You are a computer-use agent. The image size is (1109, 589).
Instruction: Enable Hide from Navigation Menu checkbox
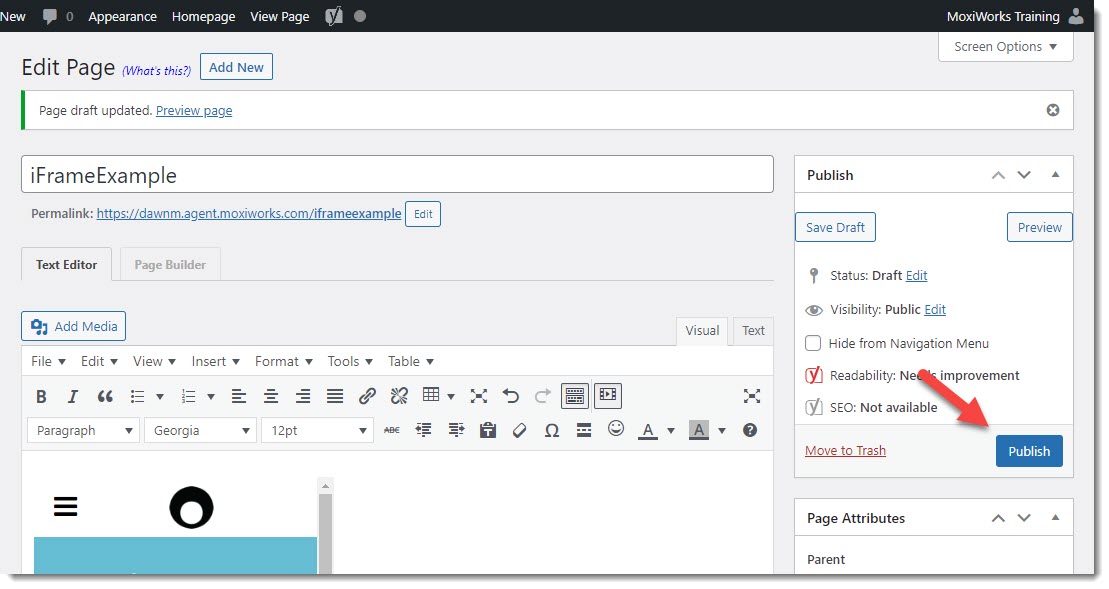(813, 343)
